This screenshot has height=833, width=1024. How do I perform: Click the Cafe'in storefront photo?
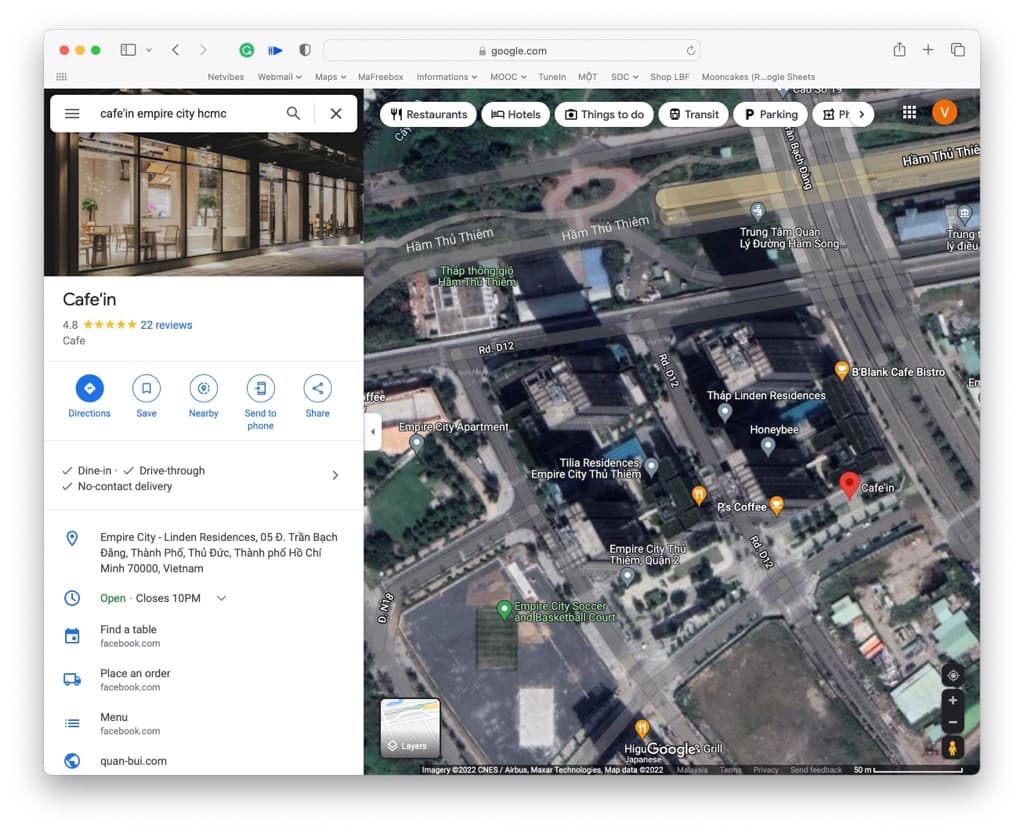click(x=204, y=204)
